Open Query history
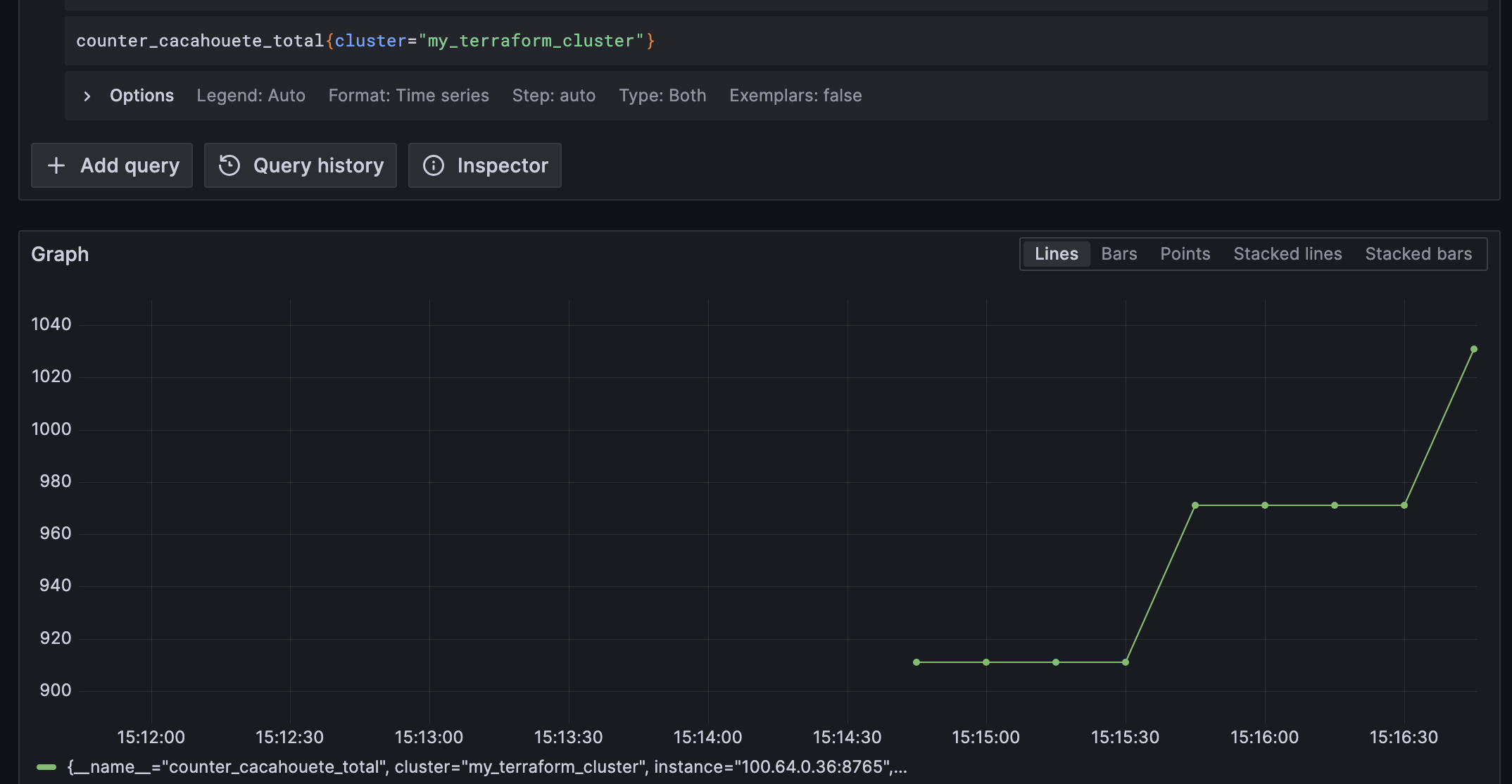 (301, 165)
